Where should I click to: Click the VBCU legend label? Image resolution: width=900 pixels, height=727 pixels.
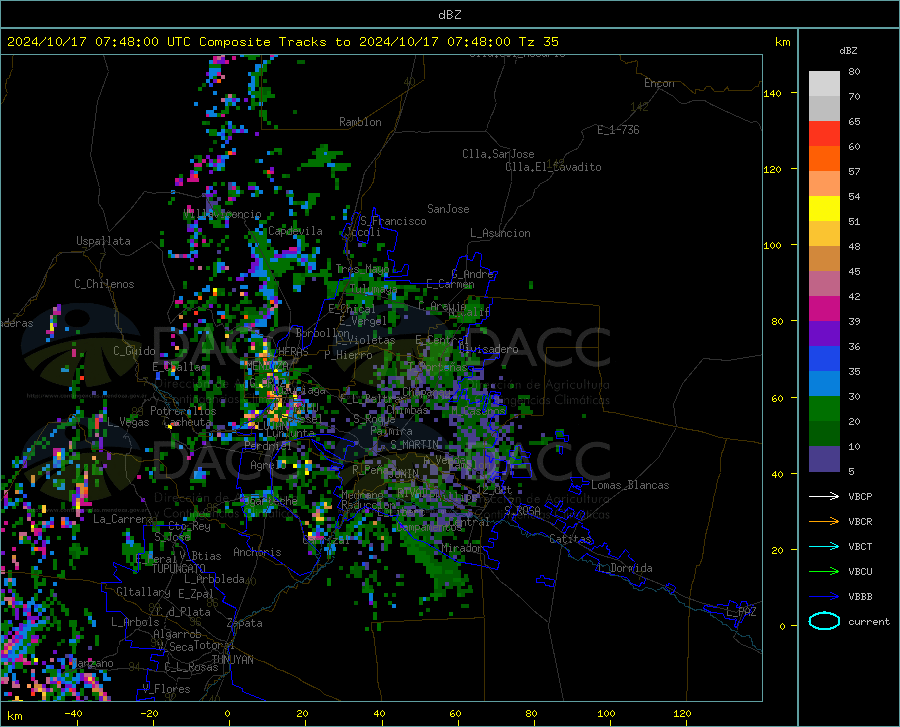pyautogui.click(x=860, y=572)
